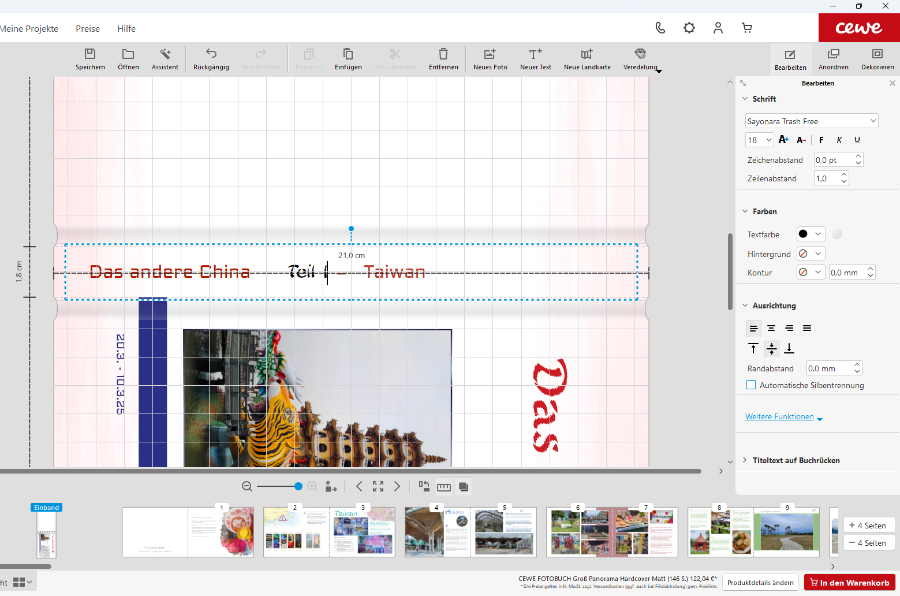Click the zoom out magnifier icon
Viewport: 900px width, 596px height.
coord(247,486)
